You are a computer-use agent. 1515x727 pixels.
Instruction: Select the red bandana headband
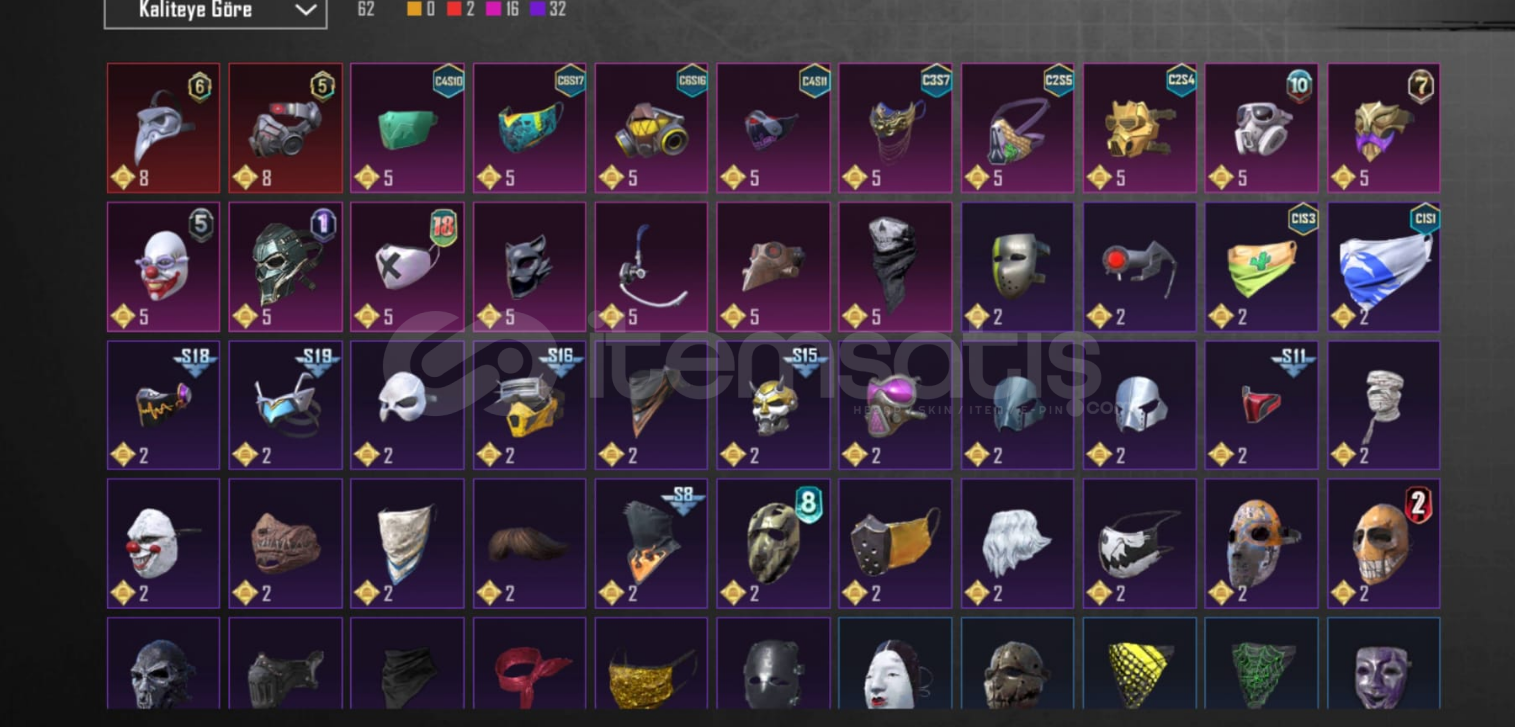click(529, 664)
